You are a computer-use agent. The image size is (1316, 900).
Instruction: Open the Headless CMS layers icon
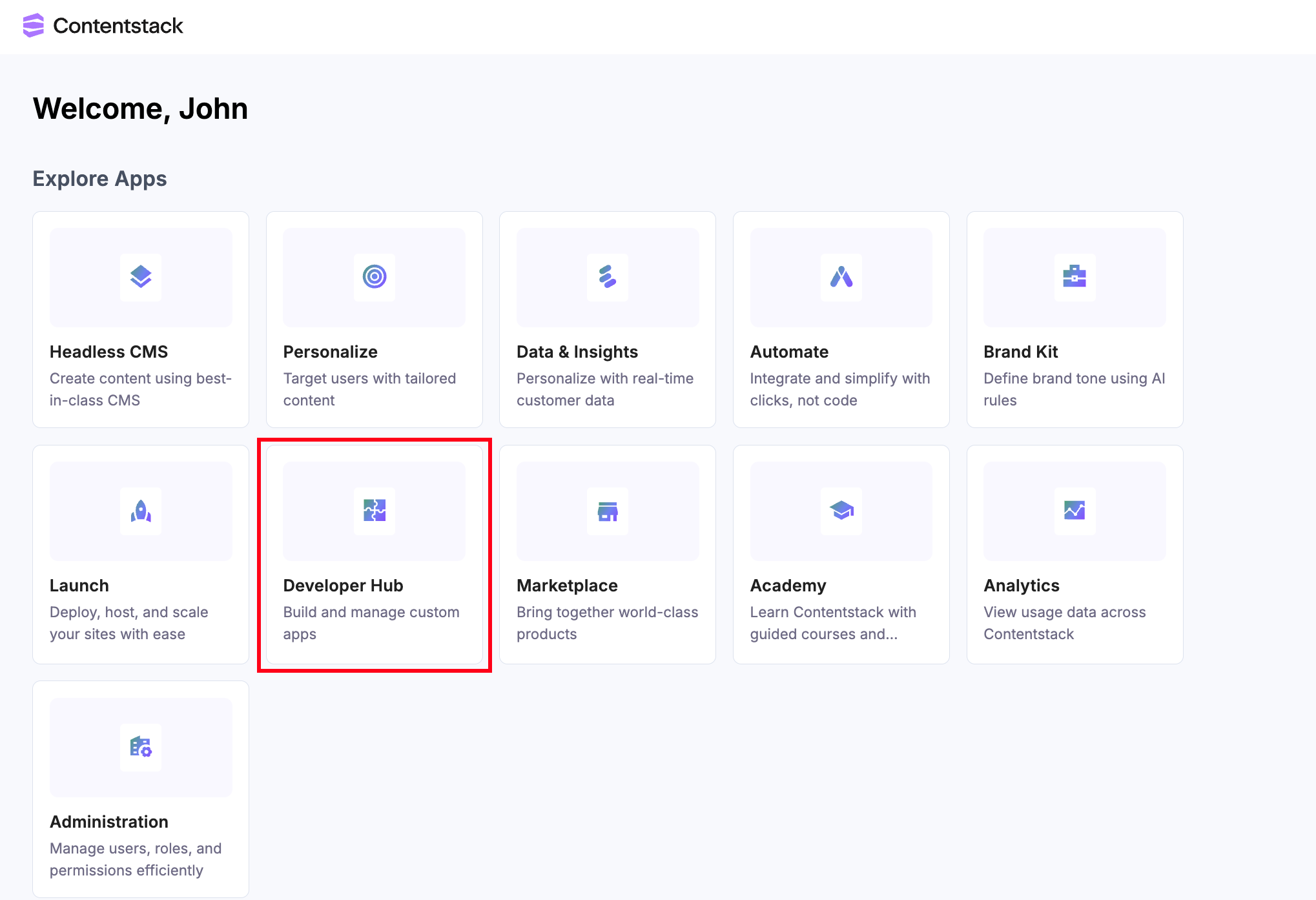click(141, 277)
